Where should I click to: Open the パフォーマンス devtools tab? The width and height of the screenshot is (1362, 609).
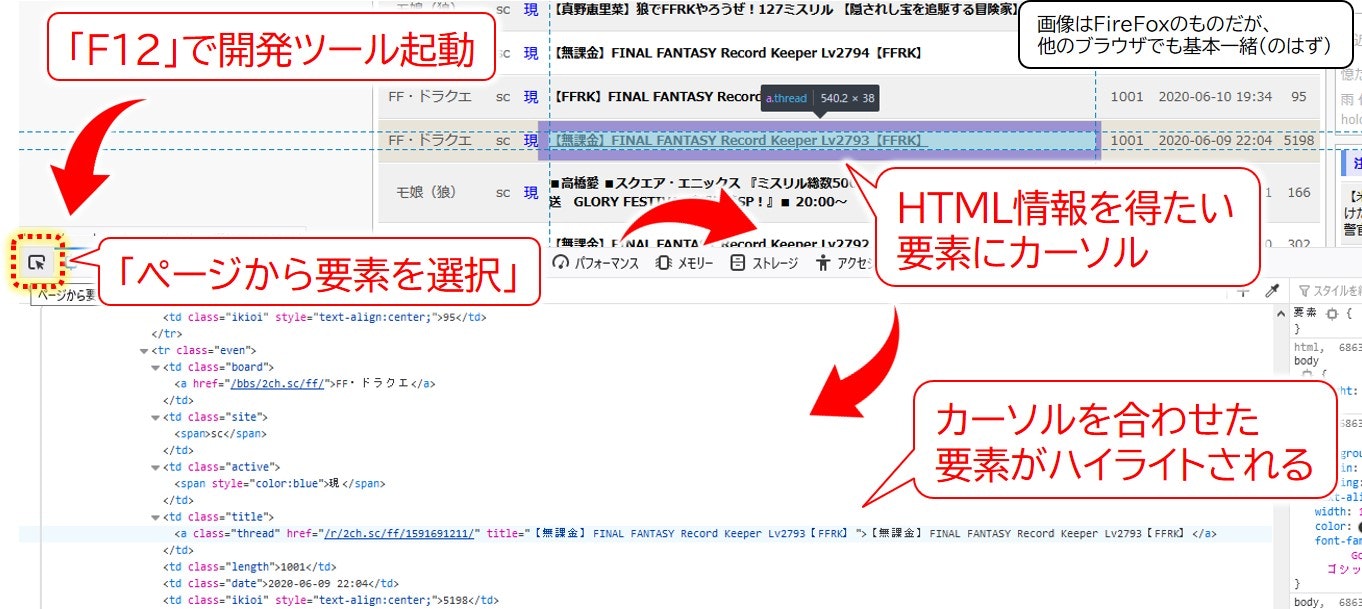(595, 263)
